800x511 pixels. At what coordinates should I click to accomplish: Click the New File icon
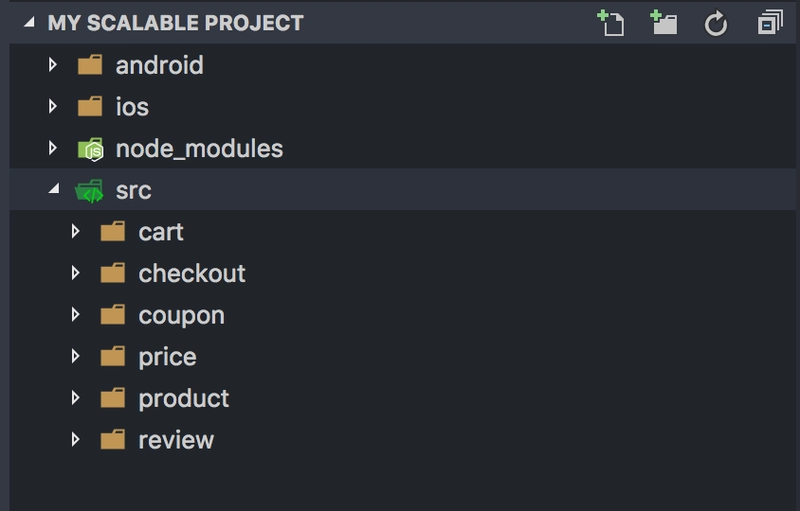(611, 23)
